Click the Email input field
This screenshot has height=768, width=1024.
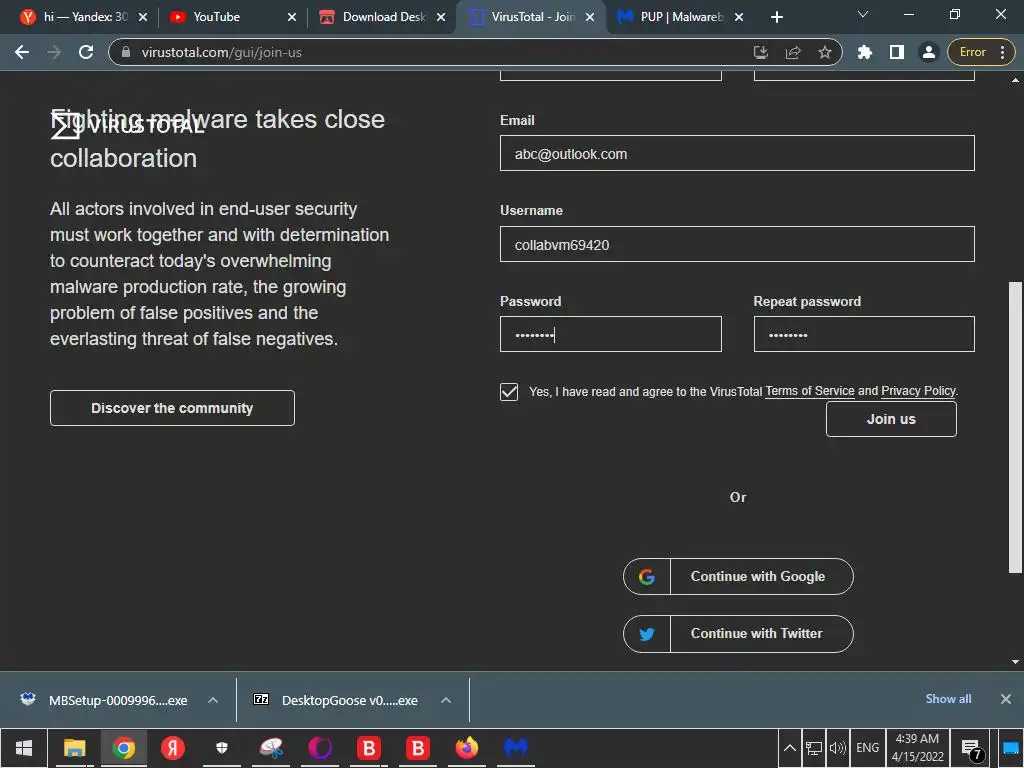tap(737, 153)
